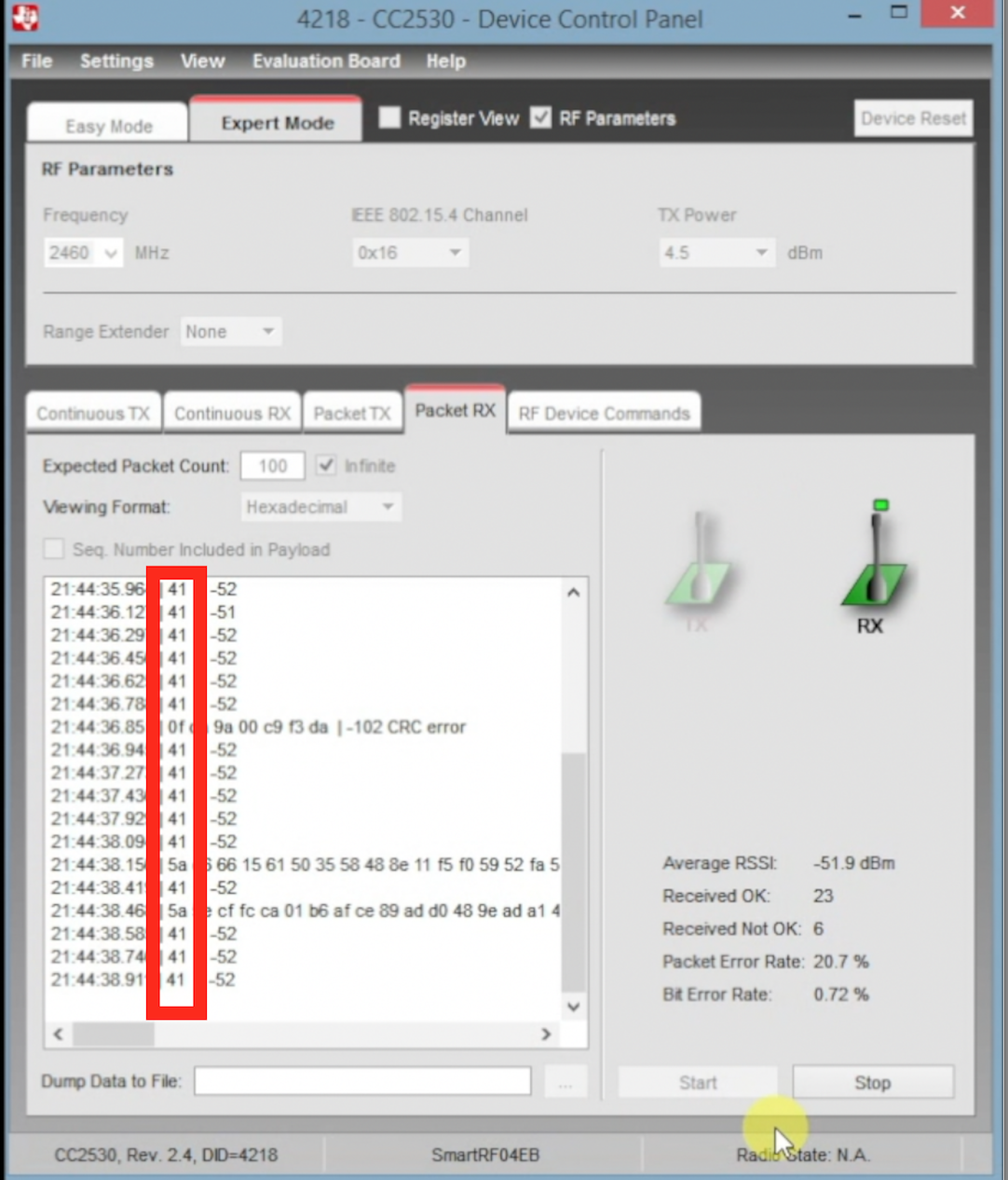Open the Settings menu
This screenshot has width=1008, height=1180.
(116, 61)
